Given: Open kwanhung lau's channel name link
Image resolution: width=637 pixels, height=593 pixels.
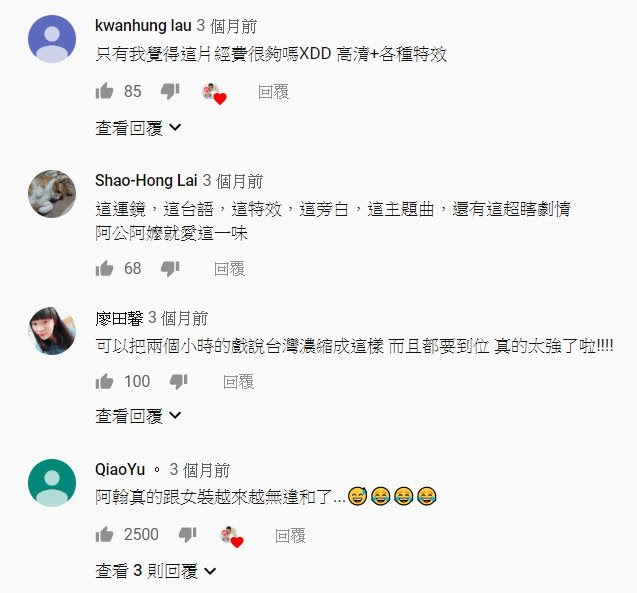Looking at the screenshot, I should pos(143,26).
